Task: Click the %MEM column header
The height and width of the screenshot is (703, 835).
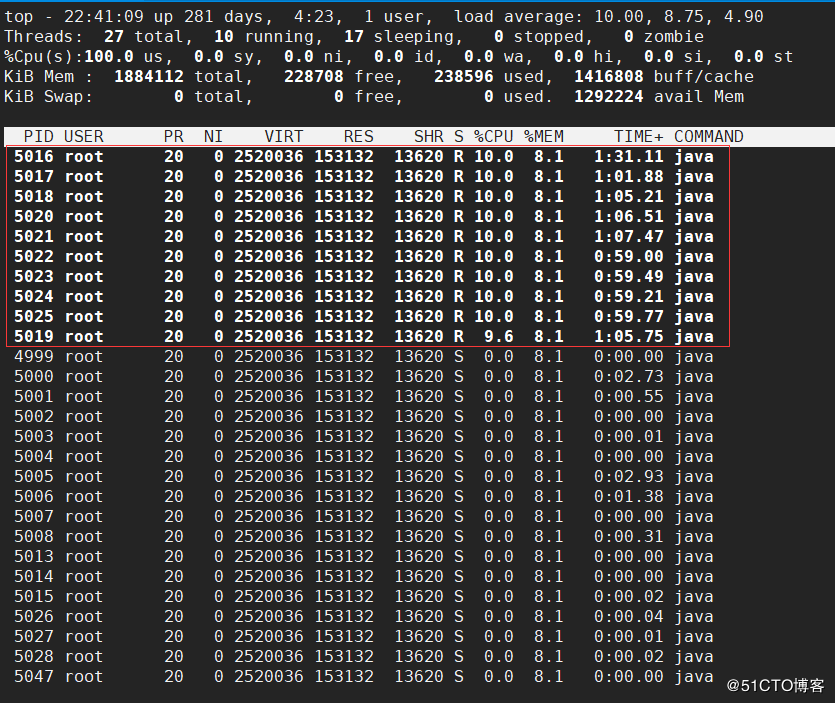Action: [544, 136]
